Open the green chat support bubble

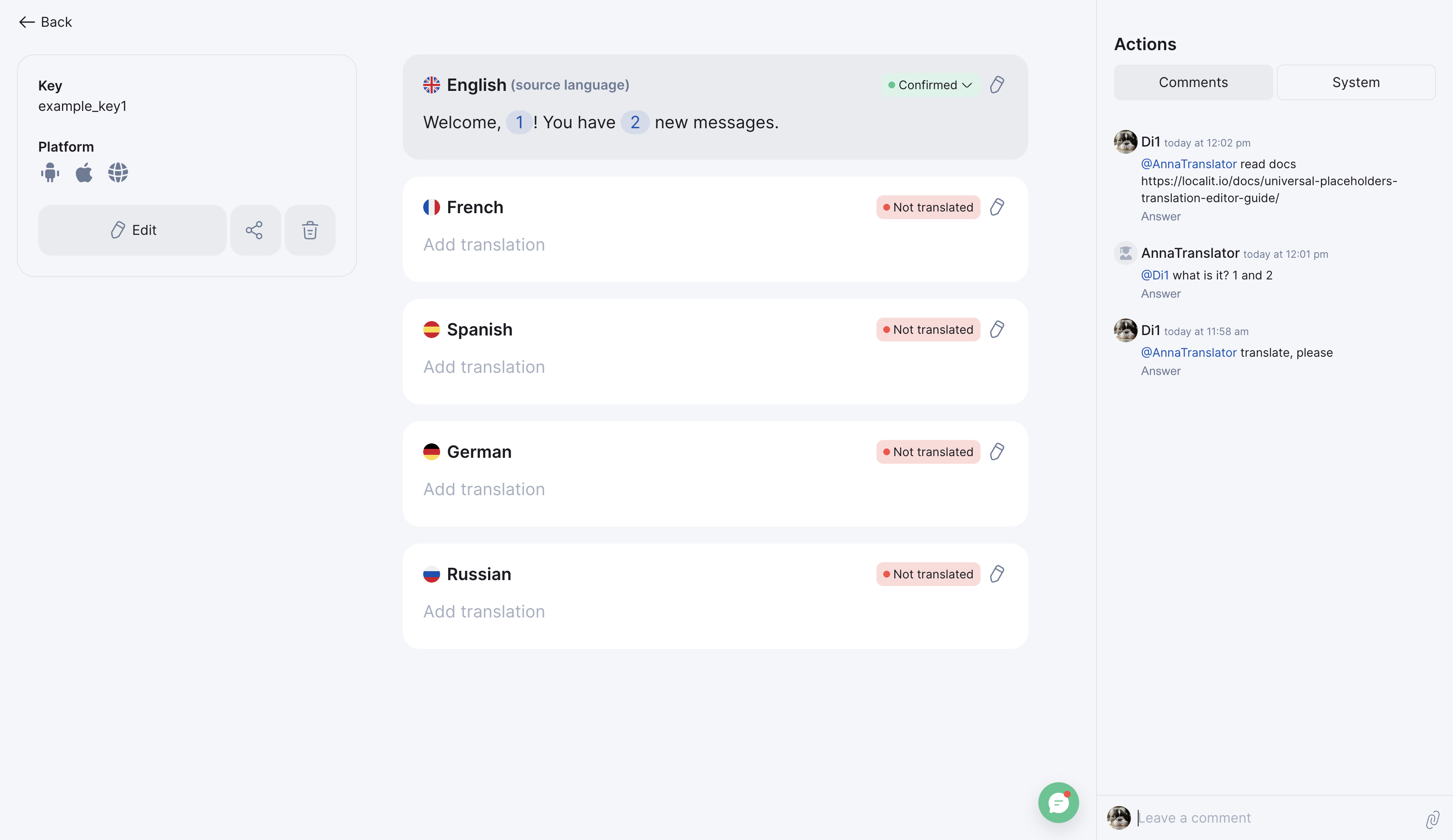(1058, 803)
